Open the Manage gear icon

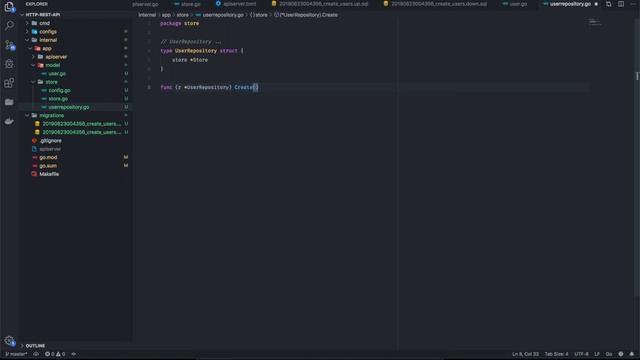click(x=9, y=341)
